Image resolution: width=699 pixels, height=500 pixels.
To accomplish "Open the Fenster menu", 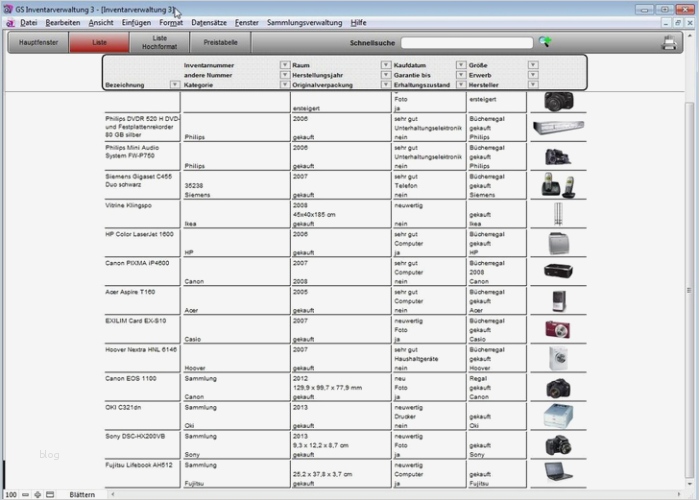I will (247, 23).
